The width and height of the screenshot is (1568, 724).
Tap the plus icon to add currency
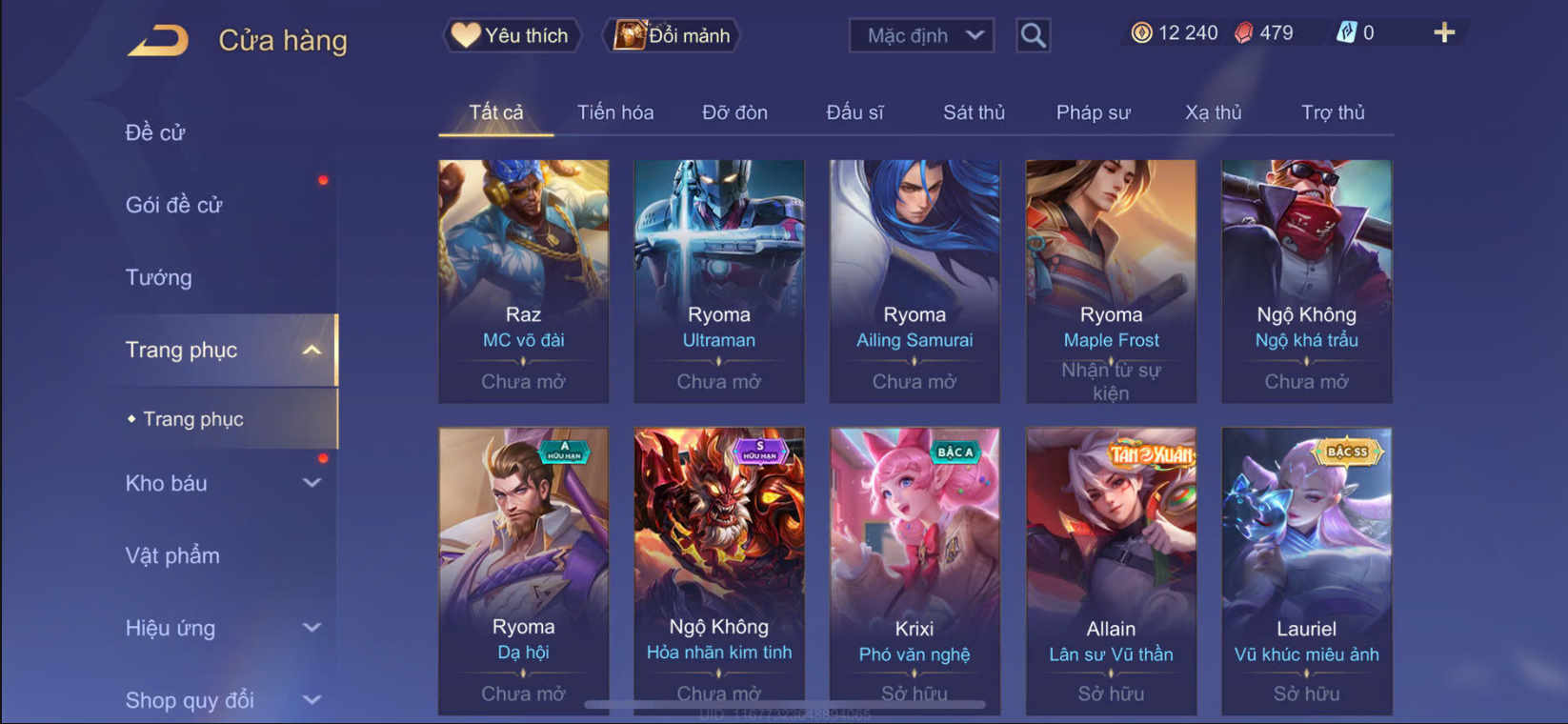point(1444,32)
